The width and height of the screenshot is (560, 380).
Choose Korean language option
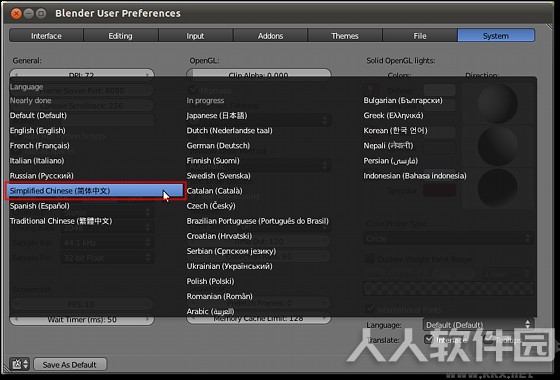click(x=395, y=130)
